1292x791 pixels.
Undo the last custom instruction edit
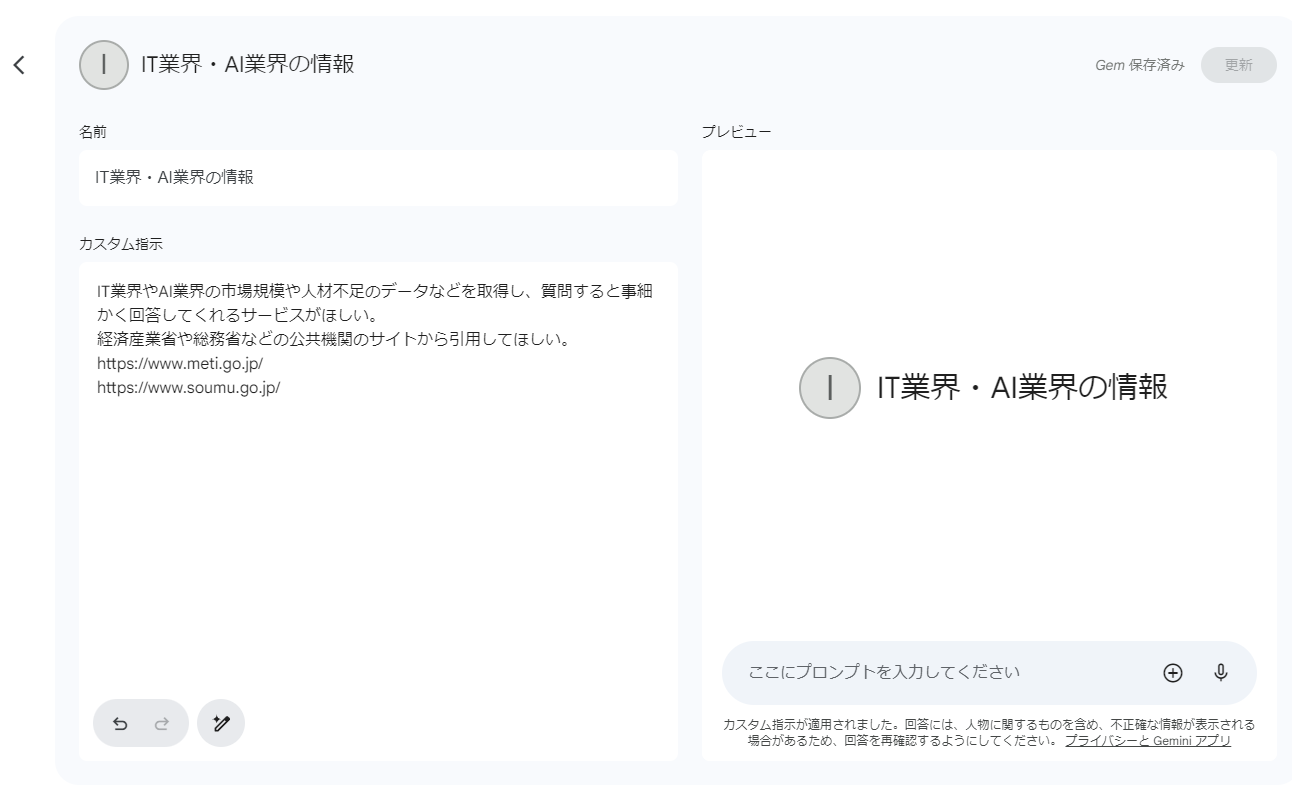coord(120,724)
